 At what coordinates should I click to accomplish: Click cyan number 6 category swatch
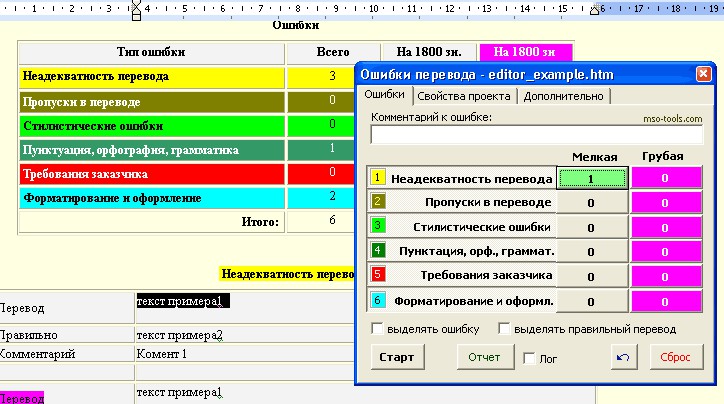377,300
